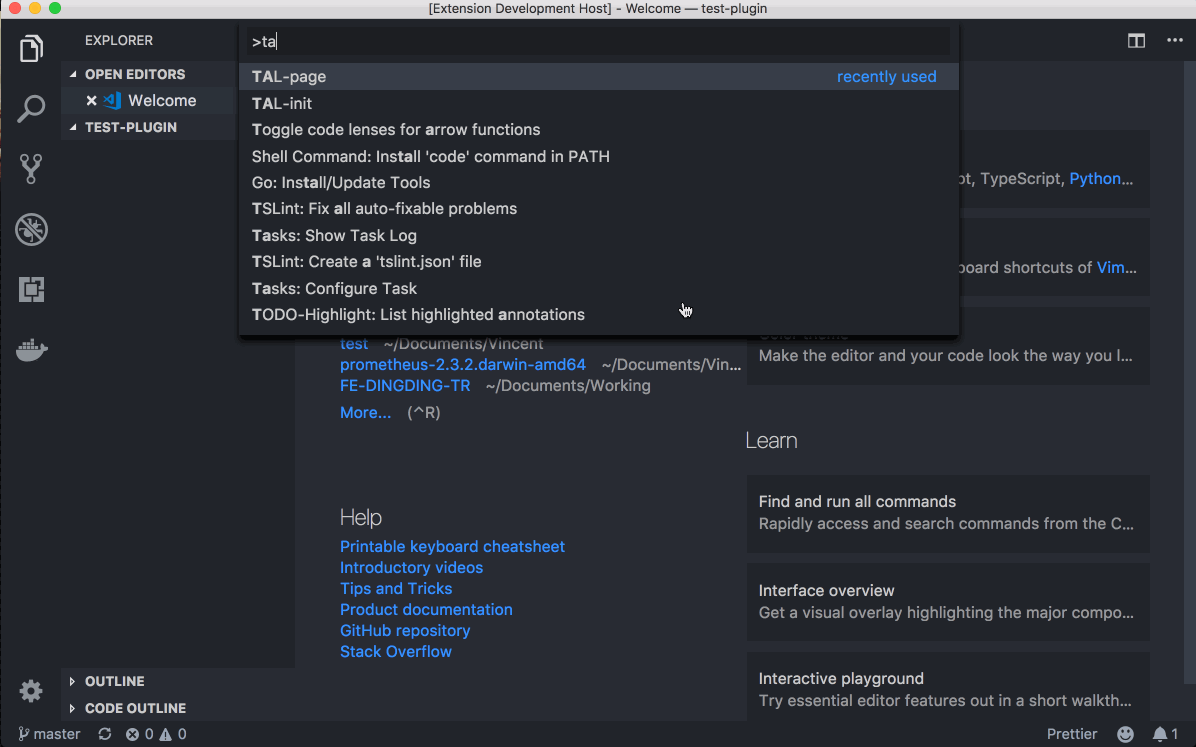Run the TAL-page command
Screen dimensions: 1196x747
pyautogui.click(x=599, y=76)
